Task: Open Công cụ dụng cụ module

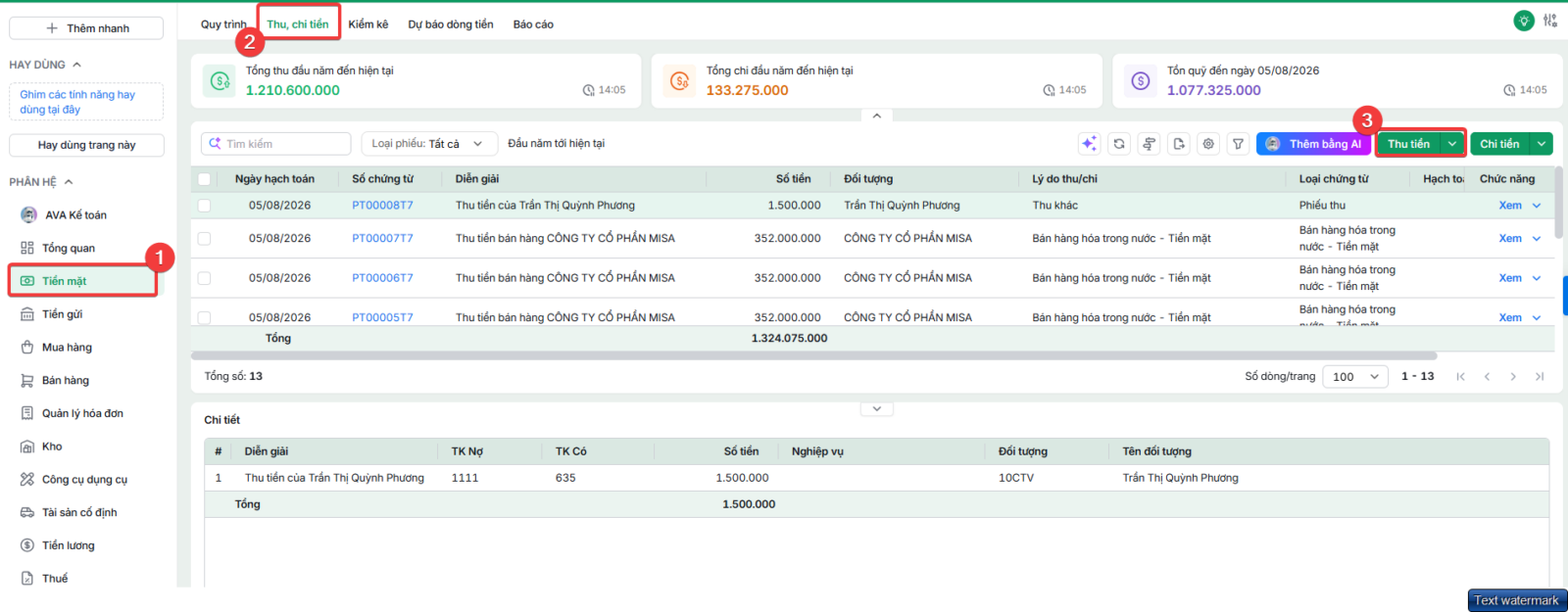Action: (86, 480)
